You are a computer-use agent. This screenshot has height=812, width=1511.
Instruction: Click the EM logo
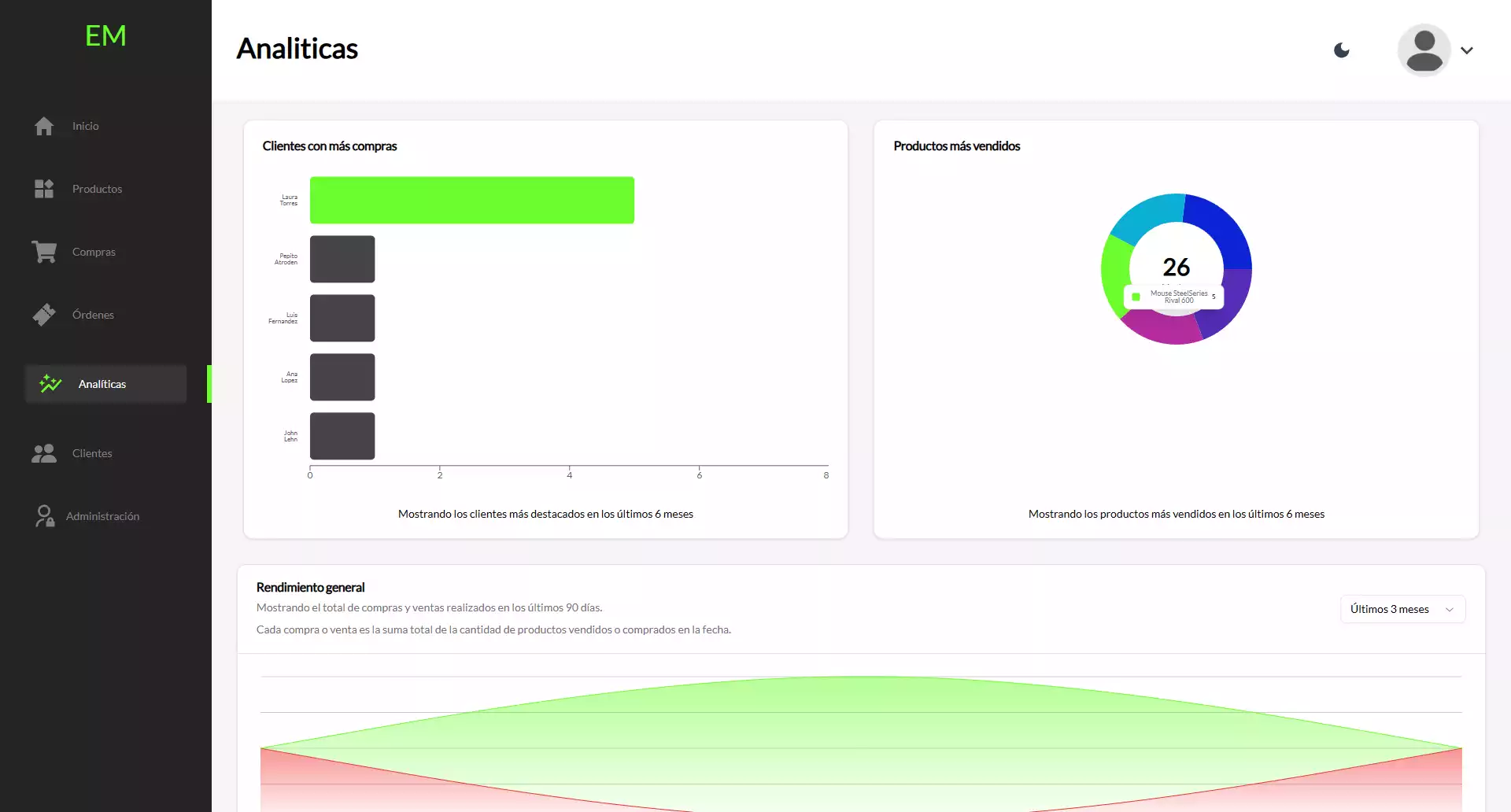(x=105, y=35)
